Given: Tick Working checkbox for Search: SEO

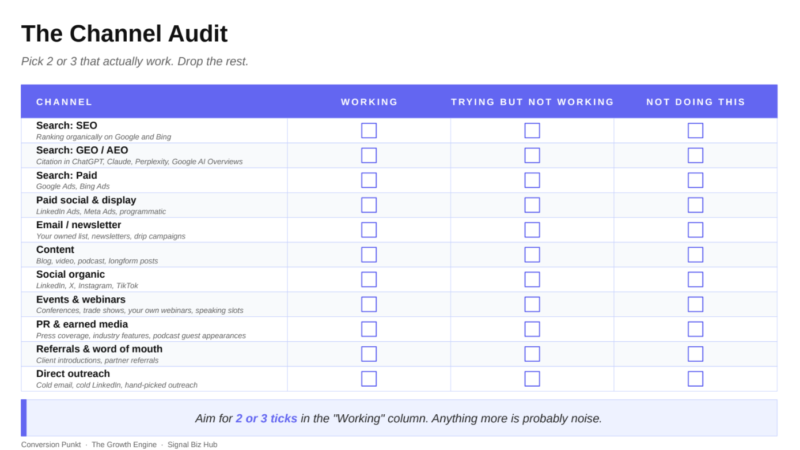Looking at the screenshot, I should click(369, 131).
